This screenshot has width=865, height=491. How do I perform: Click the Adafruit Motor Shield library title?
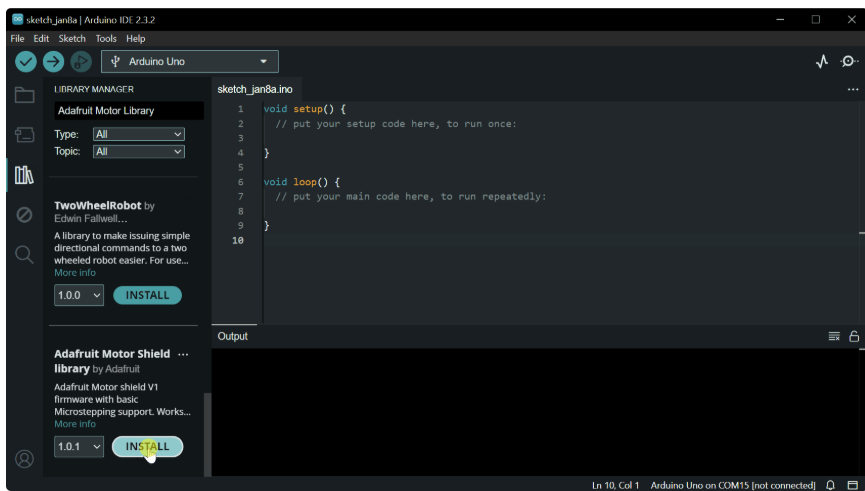tap(112, 361)
